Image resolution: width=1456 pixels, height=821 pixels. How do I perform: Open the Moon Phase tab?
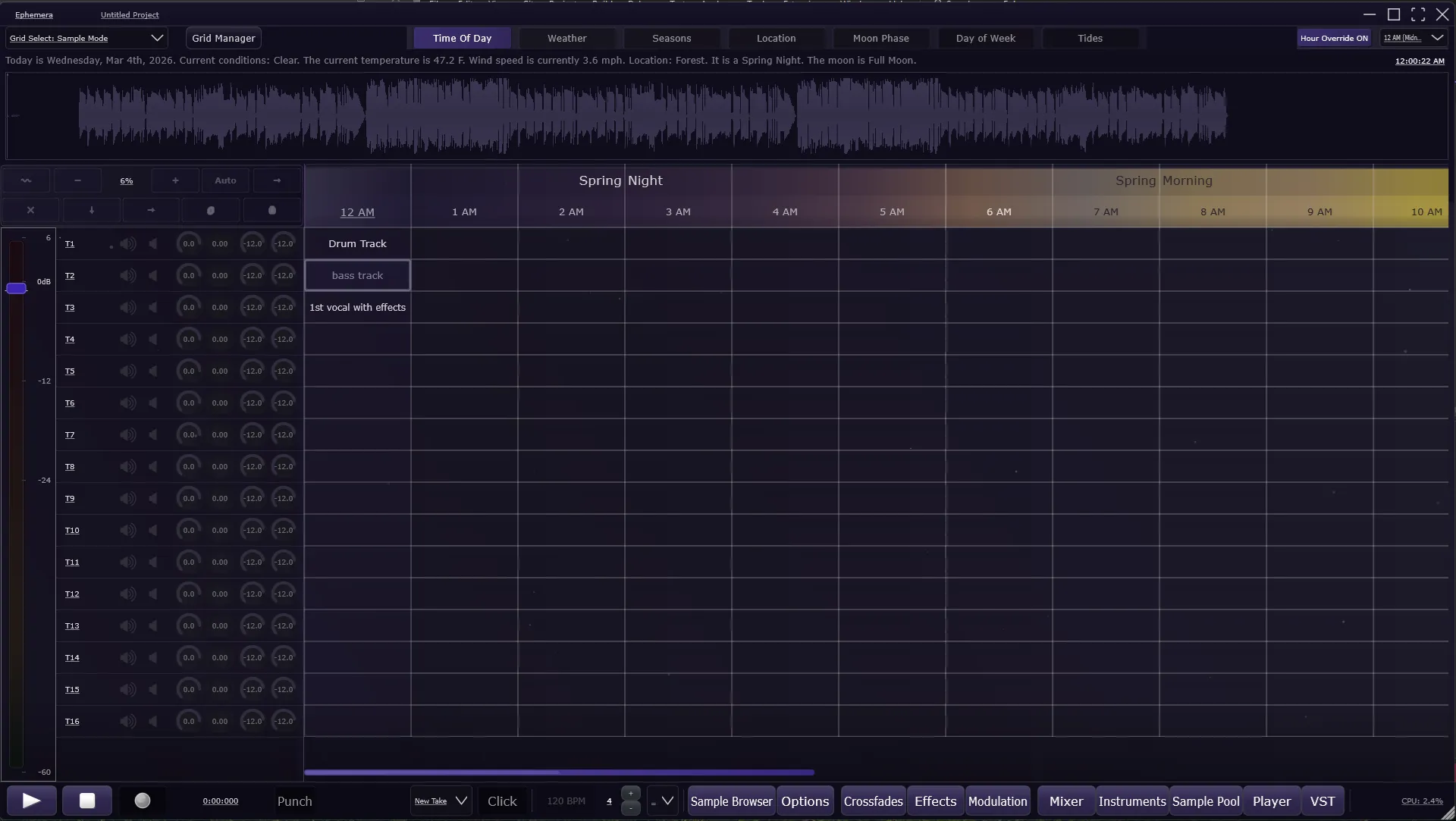pos(880,38)
